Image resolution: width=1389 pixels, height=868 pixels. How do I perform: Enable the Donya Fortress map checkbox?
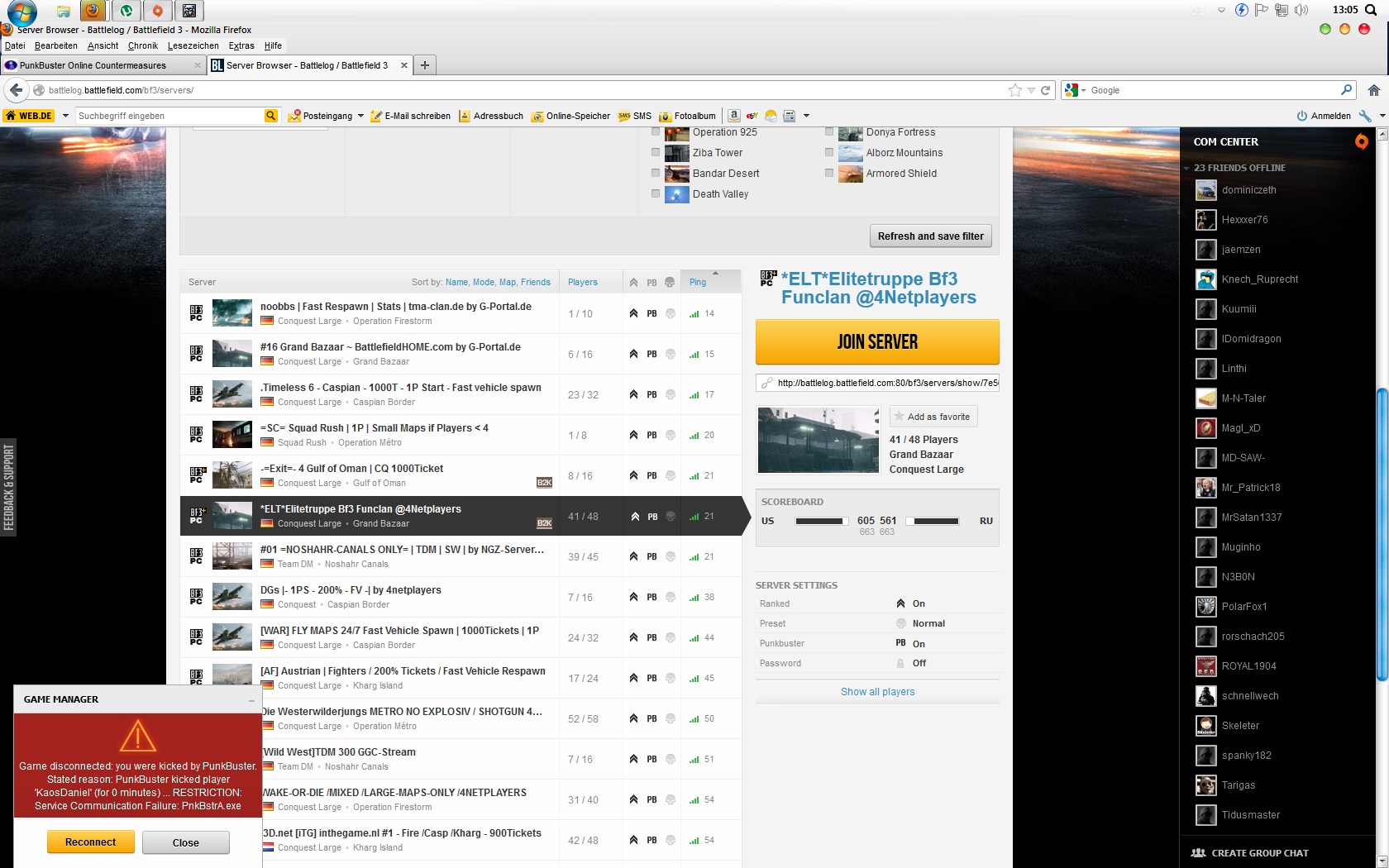click(829, 132)
